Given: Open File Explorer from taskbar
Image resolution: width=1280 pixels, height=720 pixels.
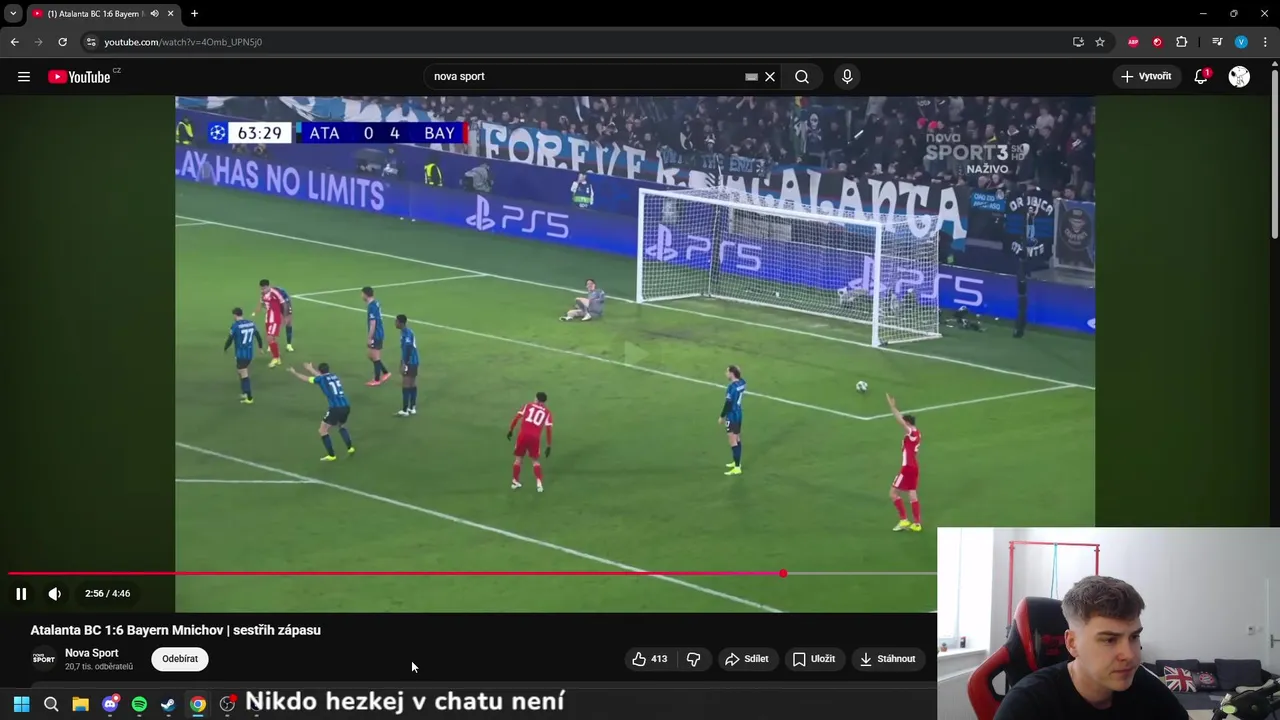Looking at the screenshot, I should (80, 704).
